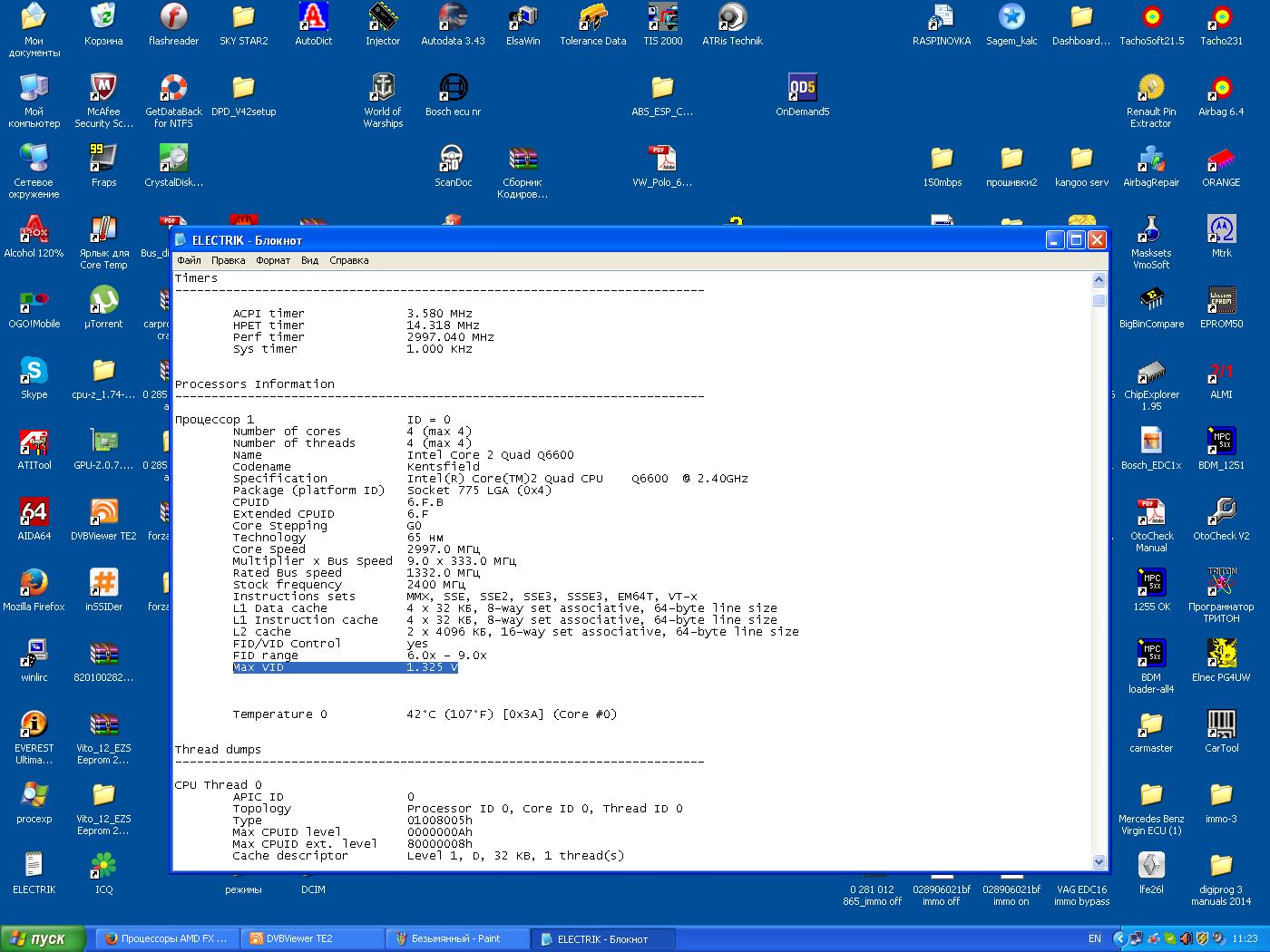Select the Tolerance Data desktop icon
The image size is (1270, 952).
[x=592, y=24]
